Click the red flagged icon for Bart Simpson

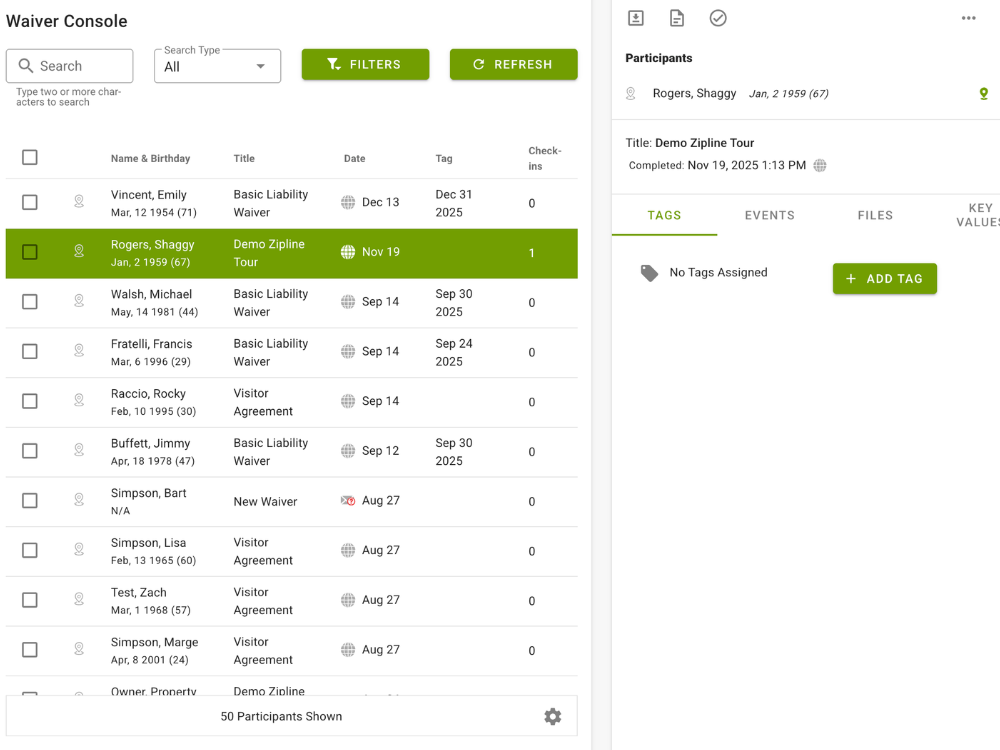(x=348, y=501)
